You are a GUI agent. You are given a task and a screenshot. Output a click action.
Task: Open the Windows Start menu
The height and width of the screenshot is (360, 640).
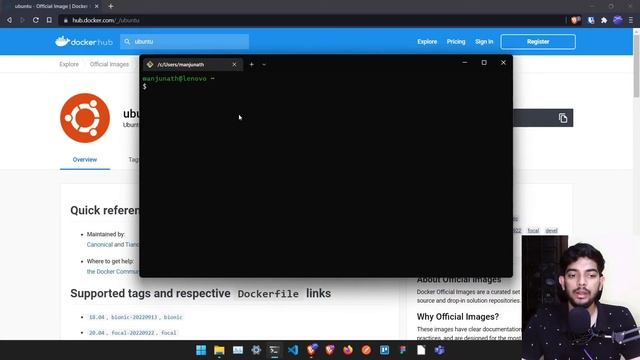201,350
